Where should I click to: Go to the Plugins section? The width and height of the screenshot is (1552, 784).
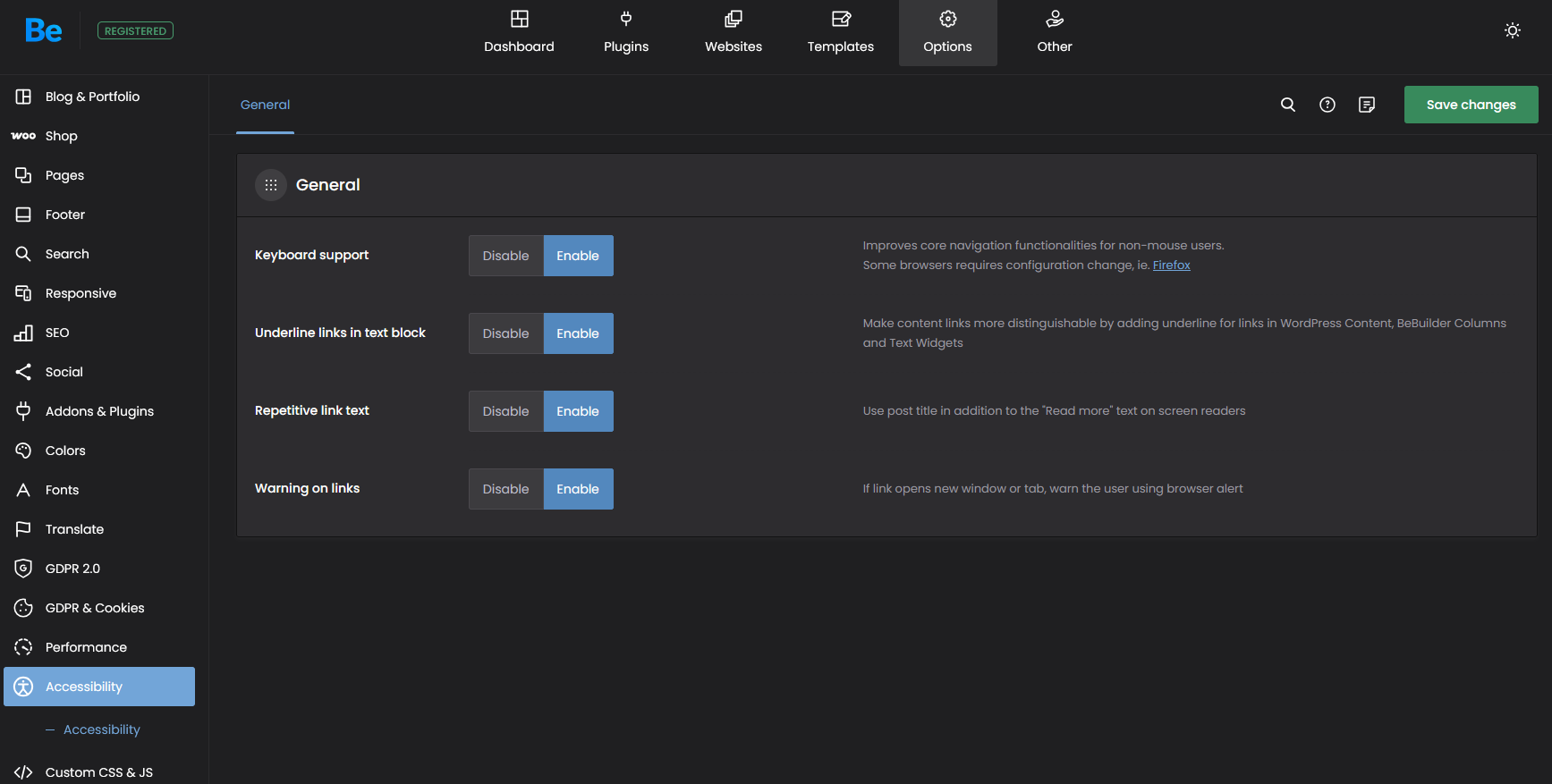click(x=626, y=33)
